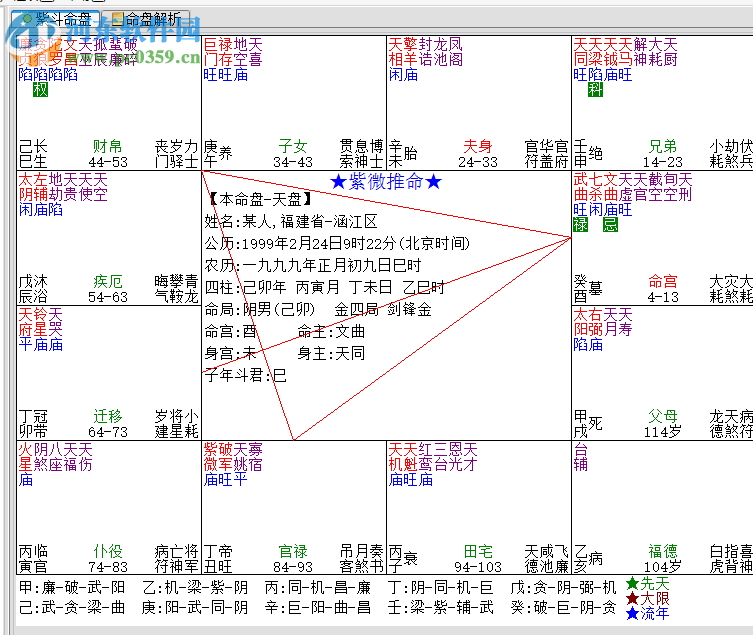Select the 官禄 palace label
The width and height of the screenshot is (753, 635).
(x=292, y=551)
